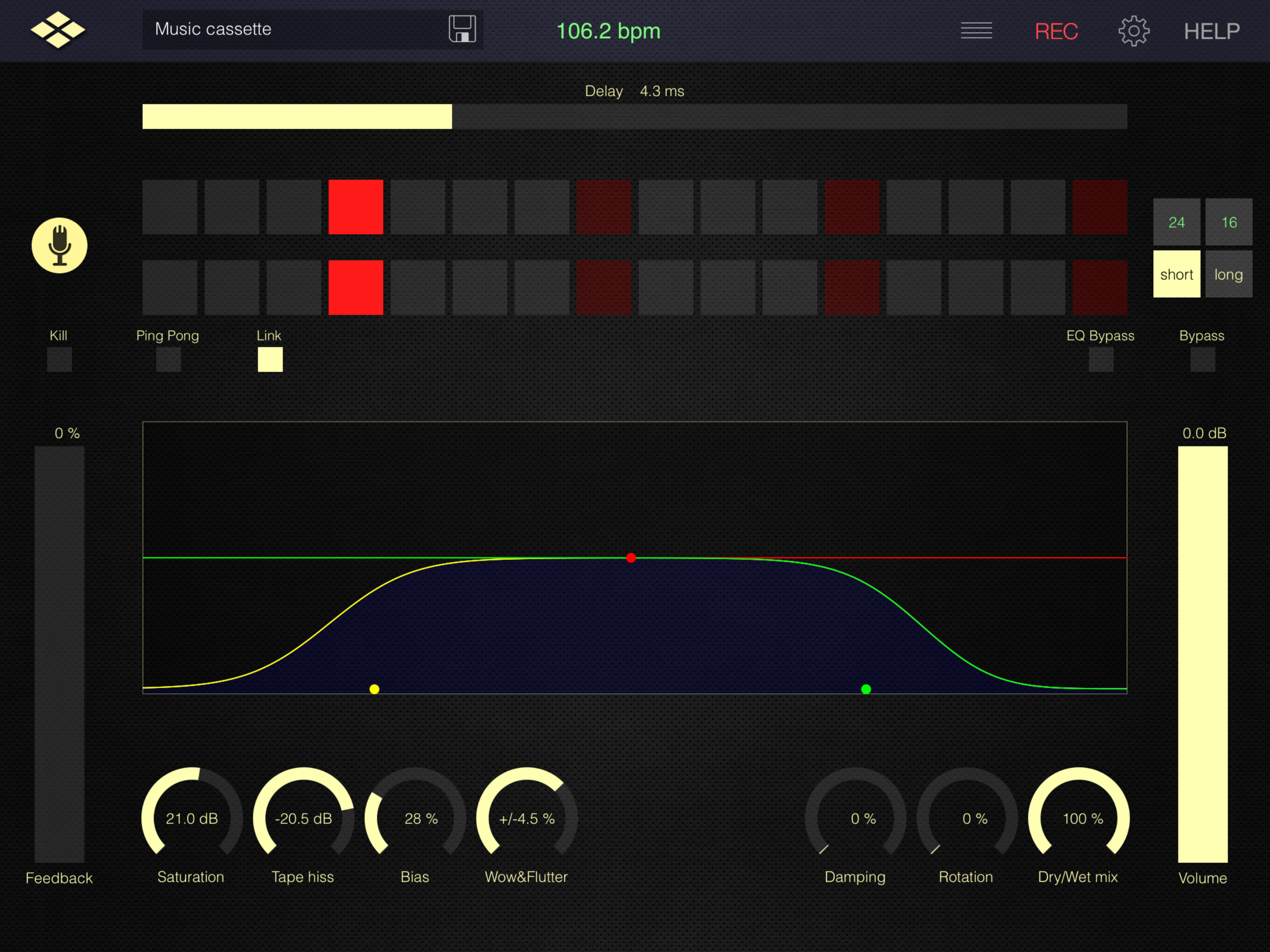Image resolution: width=1270 pixels, height=952 pixels.
Task: Click the Delay time bar
Action: [x=635, y=117]
